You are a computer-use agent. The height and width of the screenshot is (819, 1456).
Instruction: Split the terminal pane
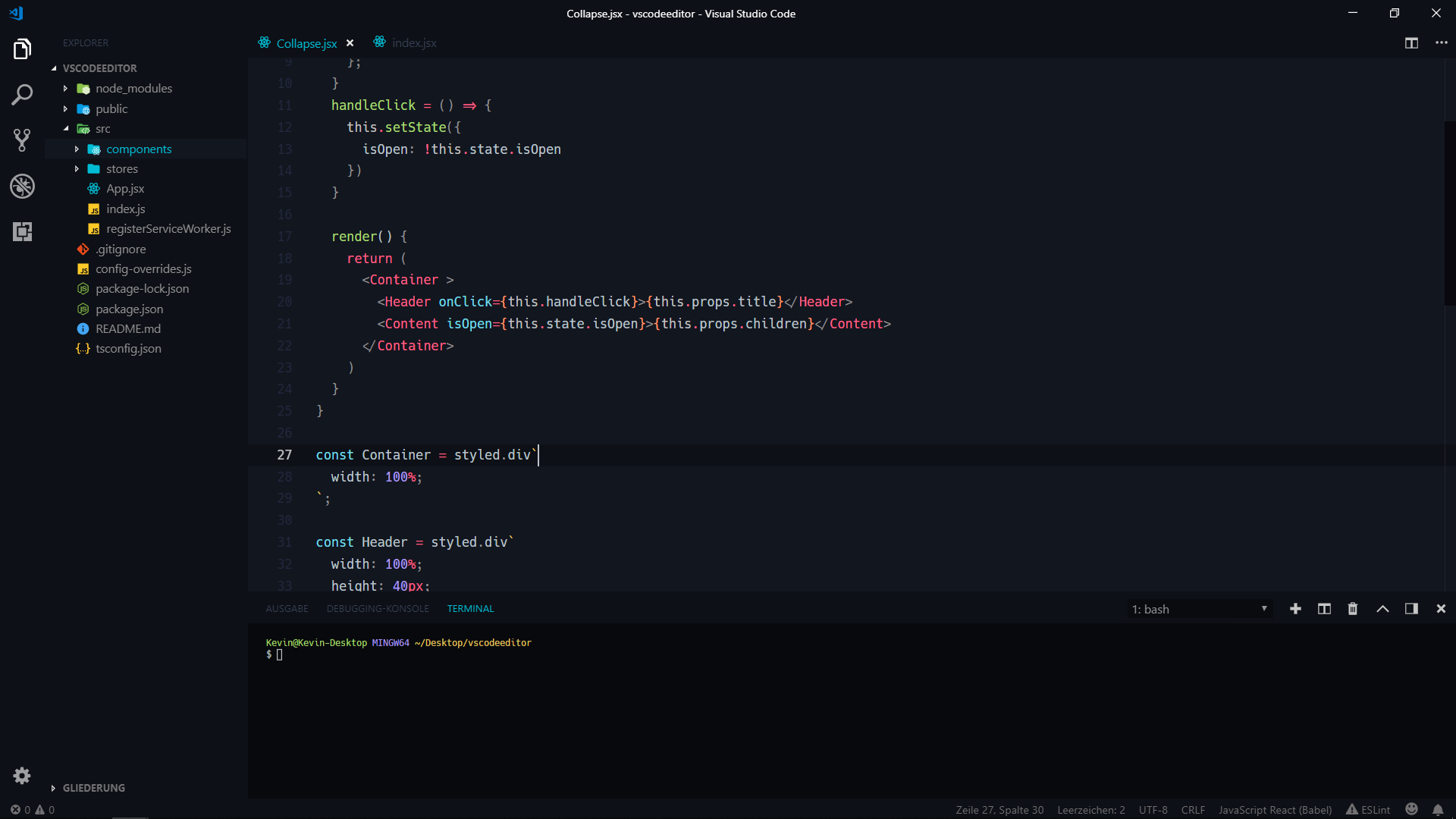click(x=1324, y=609)
